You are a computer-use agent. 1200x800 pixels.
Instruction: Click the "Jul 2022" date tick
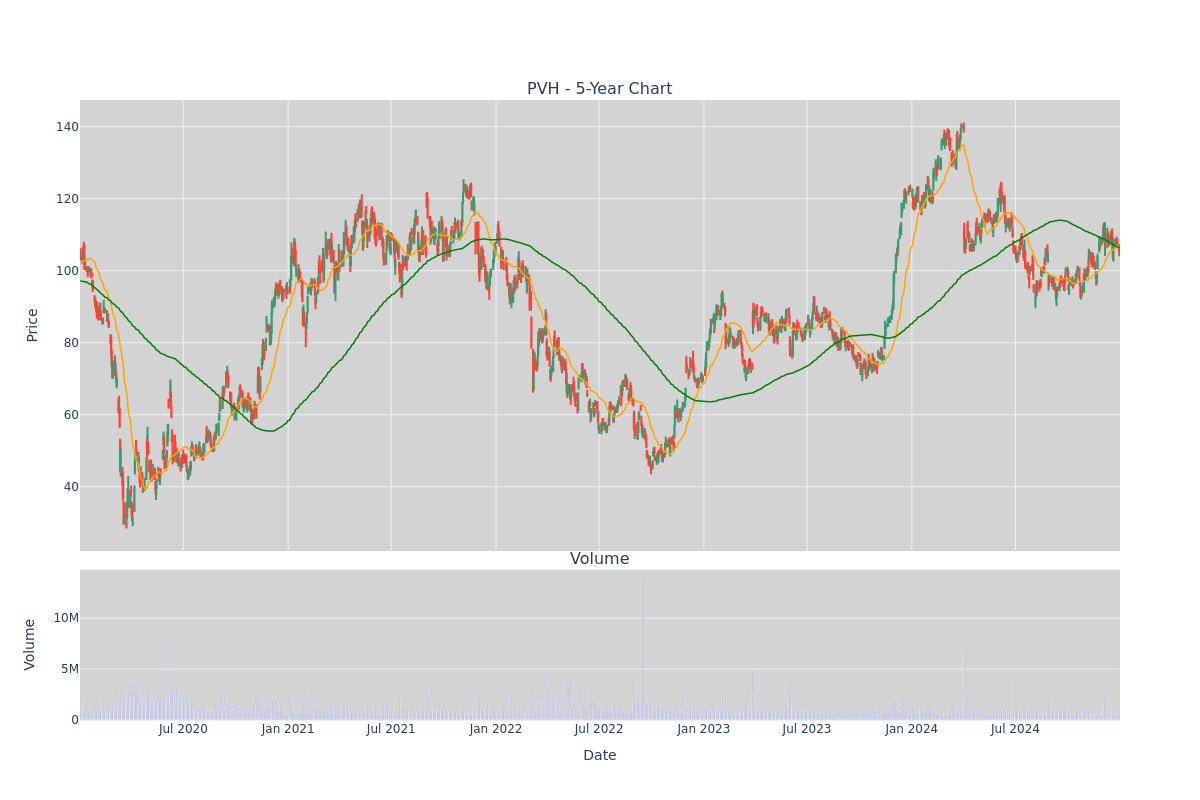[x=599, y=729]
